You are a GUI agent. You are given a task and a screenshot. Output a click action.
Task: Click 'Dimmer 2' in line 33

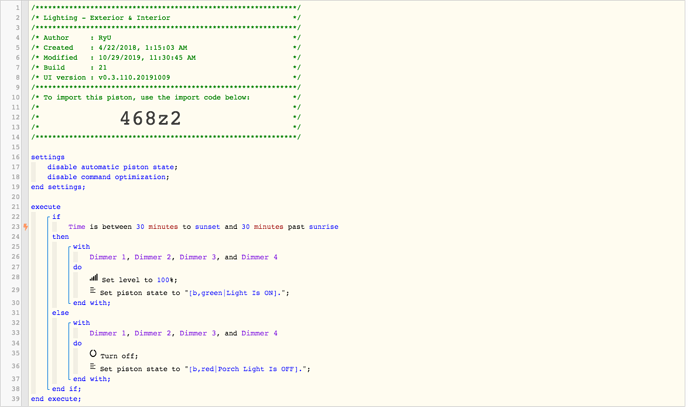(x=152, y=333)
